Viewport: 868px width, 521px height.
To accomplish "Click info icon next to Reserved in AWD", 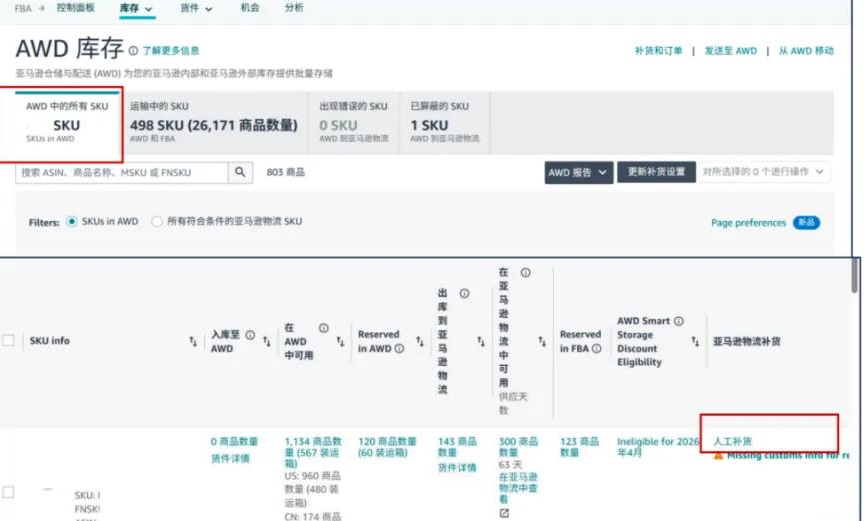I will pos(399,348).
